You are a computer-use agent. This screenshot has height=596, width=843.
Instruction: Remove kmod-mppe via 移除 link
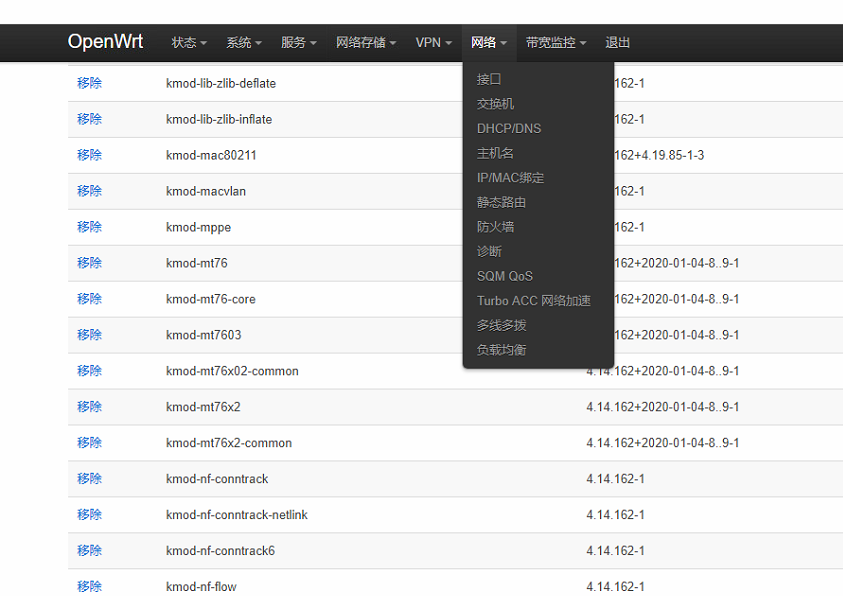[89, 227]
